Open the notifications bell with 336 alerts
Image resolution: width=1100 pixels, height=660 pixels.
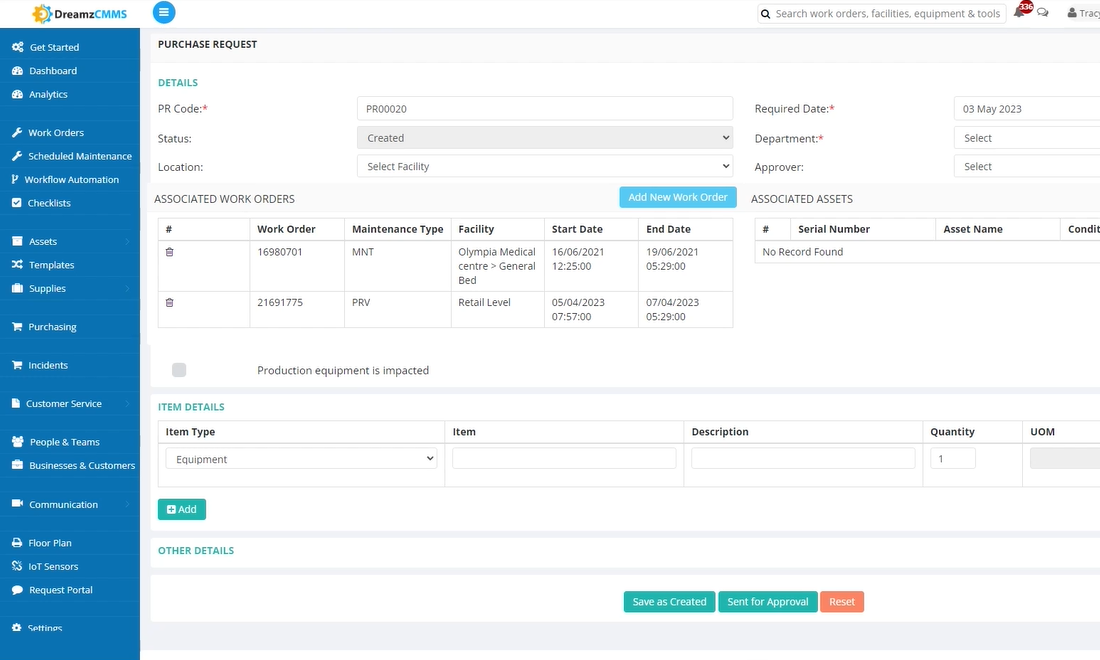1021,13
